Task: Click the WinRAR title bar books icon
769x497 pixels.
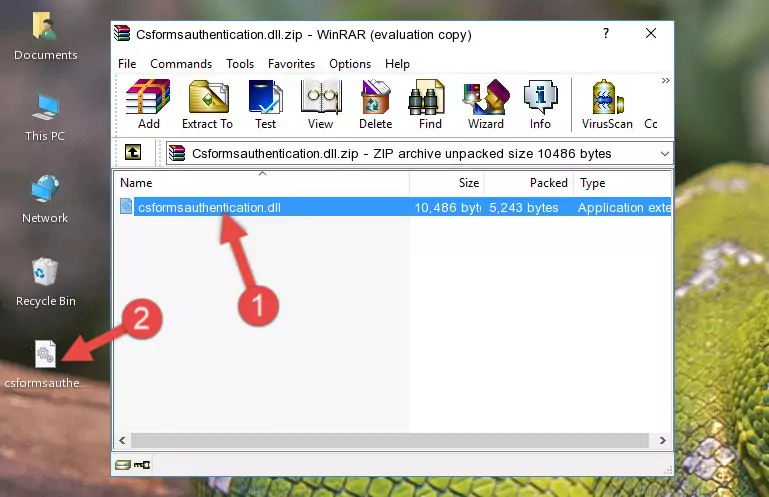Action: click(122, 33)
